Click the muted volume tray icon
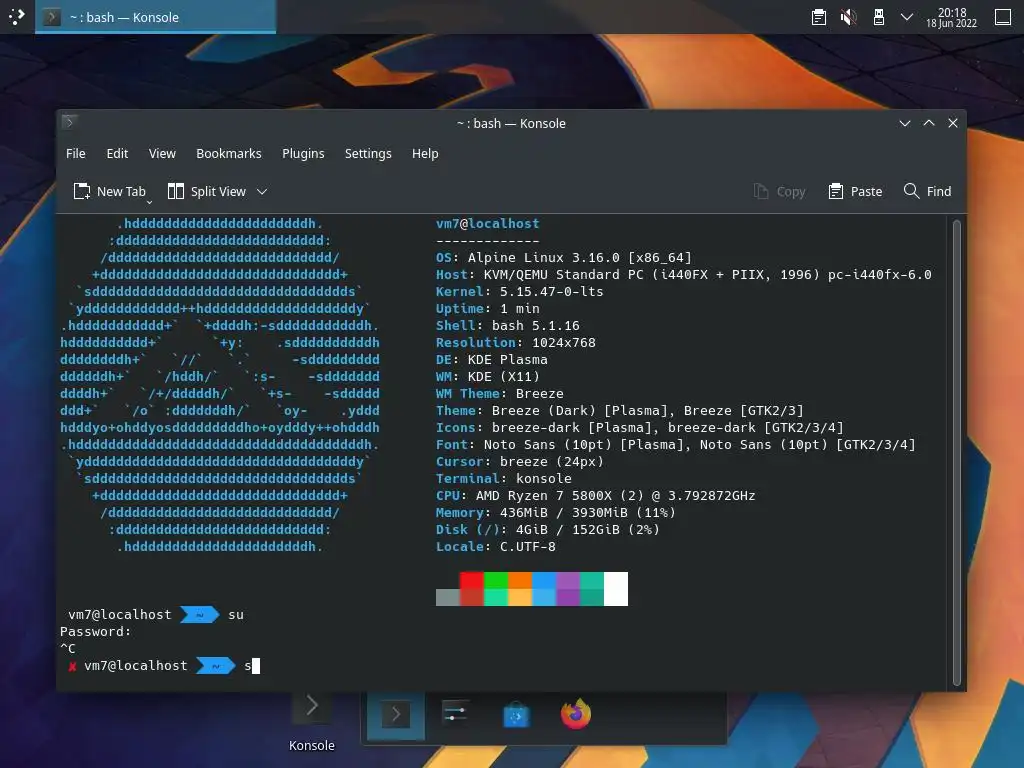This screenshot has width=1024, height=768. click(848, 17)
